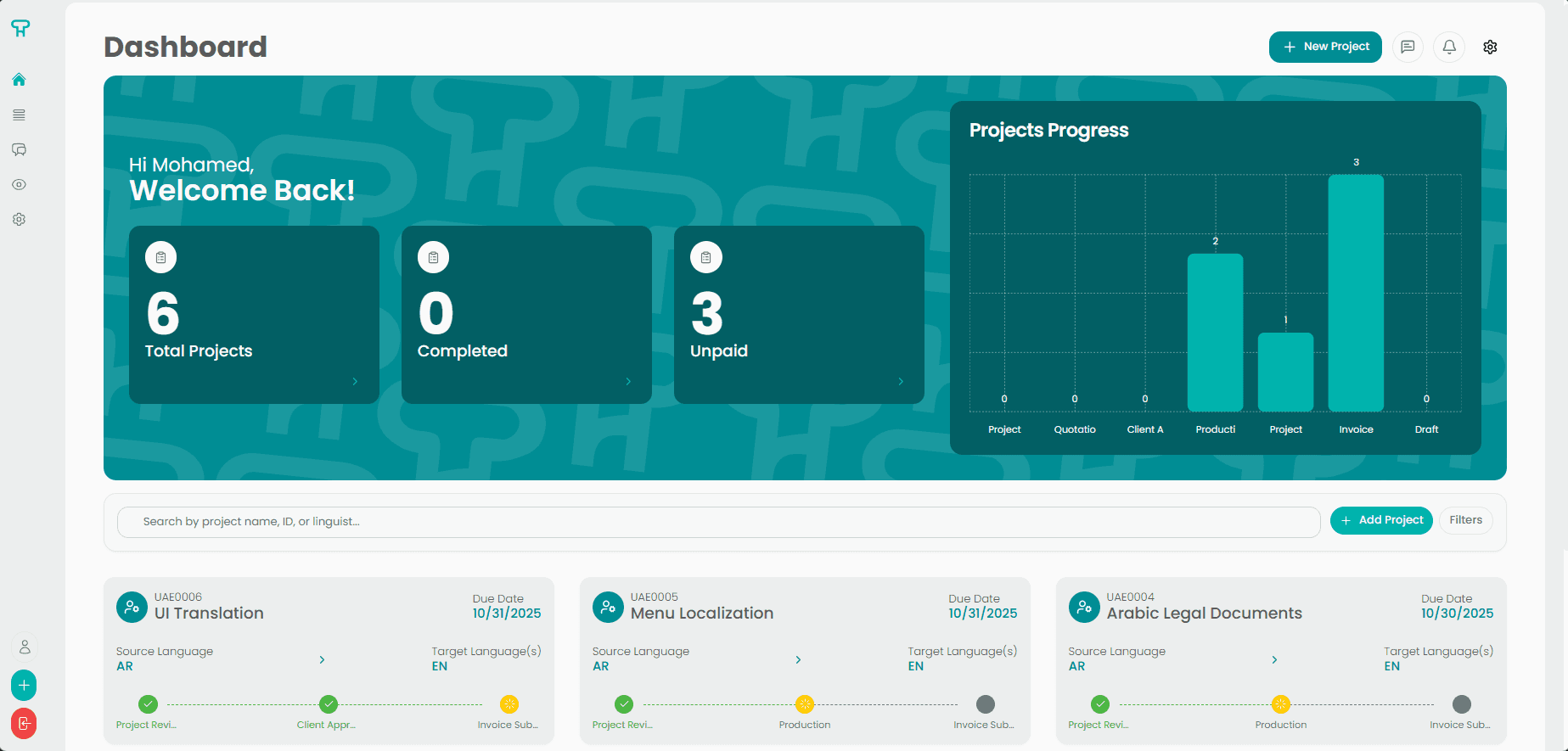Click the red logout icon
The image size is (1568, 751).
click(24, 723)
